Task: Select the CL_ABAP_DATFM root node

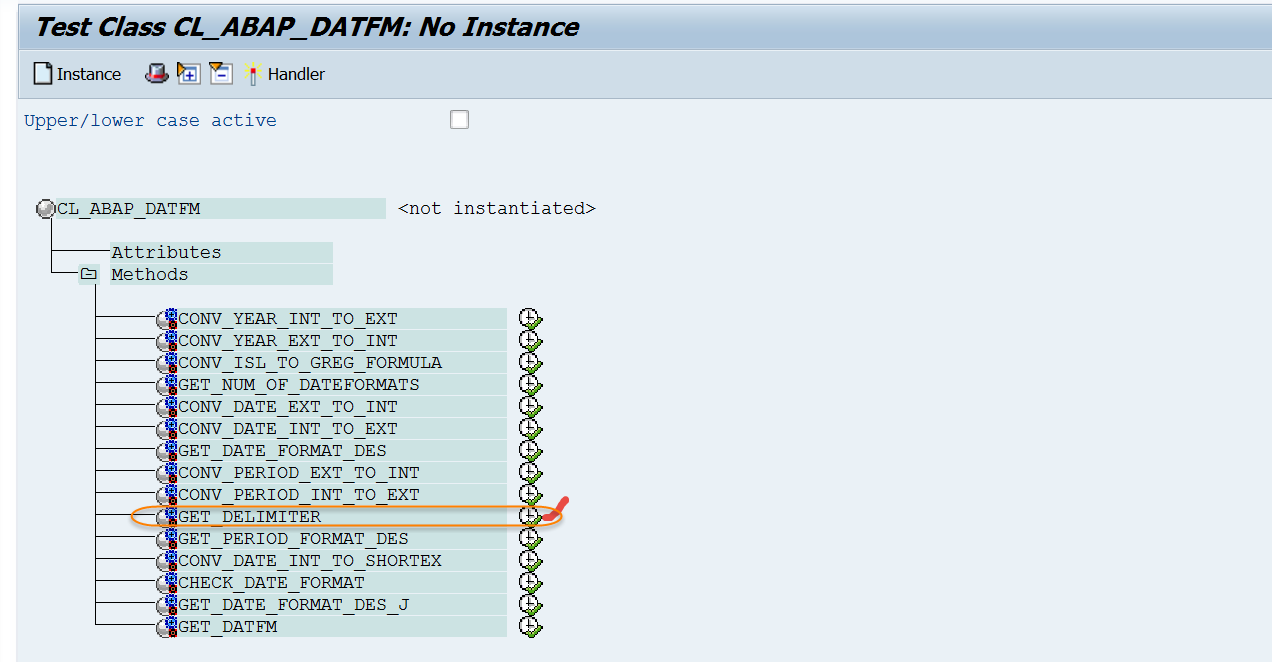Action: coord(130,208)
